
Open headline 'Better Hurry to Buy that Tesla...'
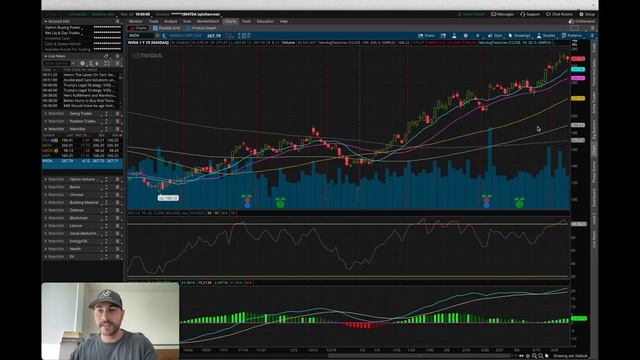(x=89, y=100)
